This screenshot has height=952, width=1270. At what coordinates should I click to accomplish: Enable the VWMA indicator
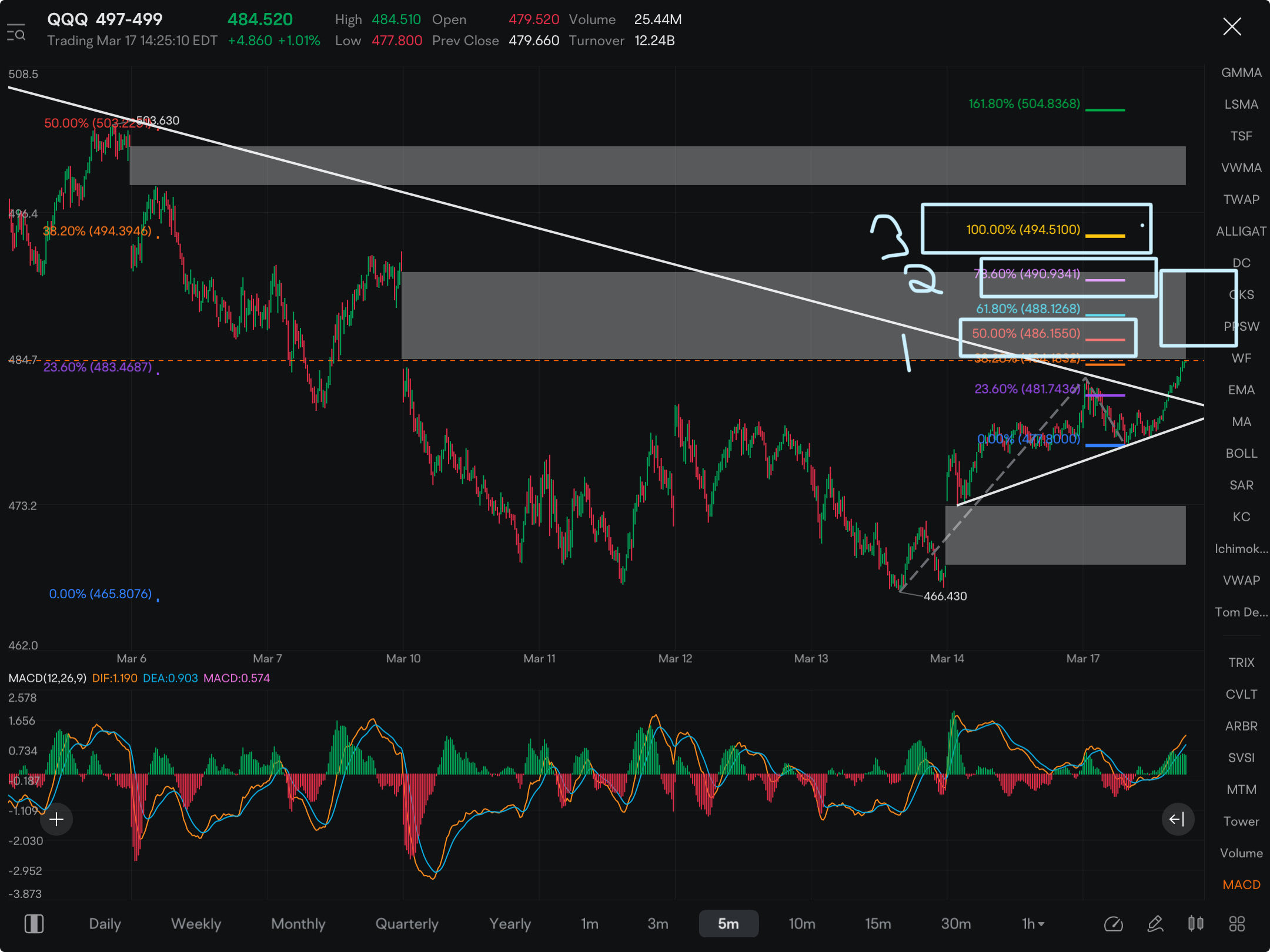pyautogui.click(x=1241, y=168)
